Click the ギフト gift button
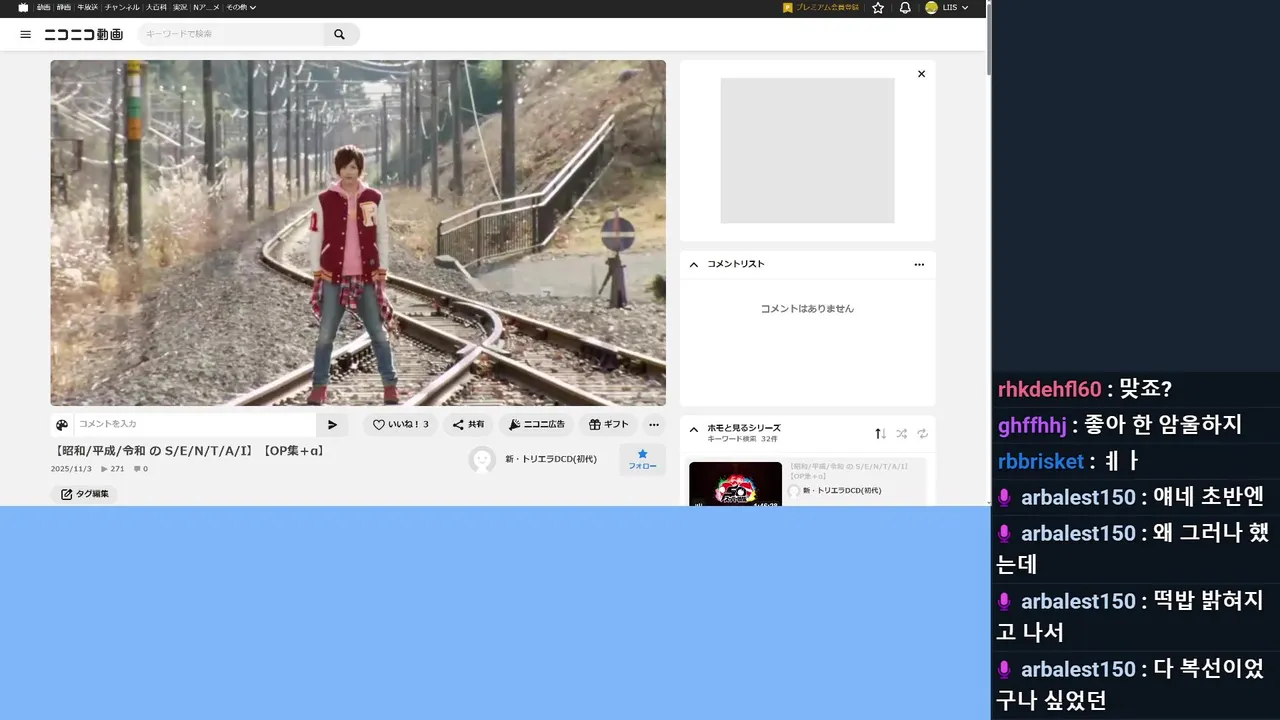This screenshot has width=1280, height=720. (608, 424)
